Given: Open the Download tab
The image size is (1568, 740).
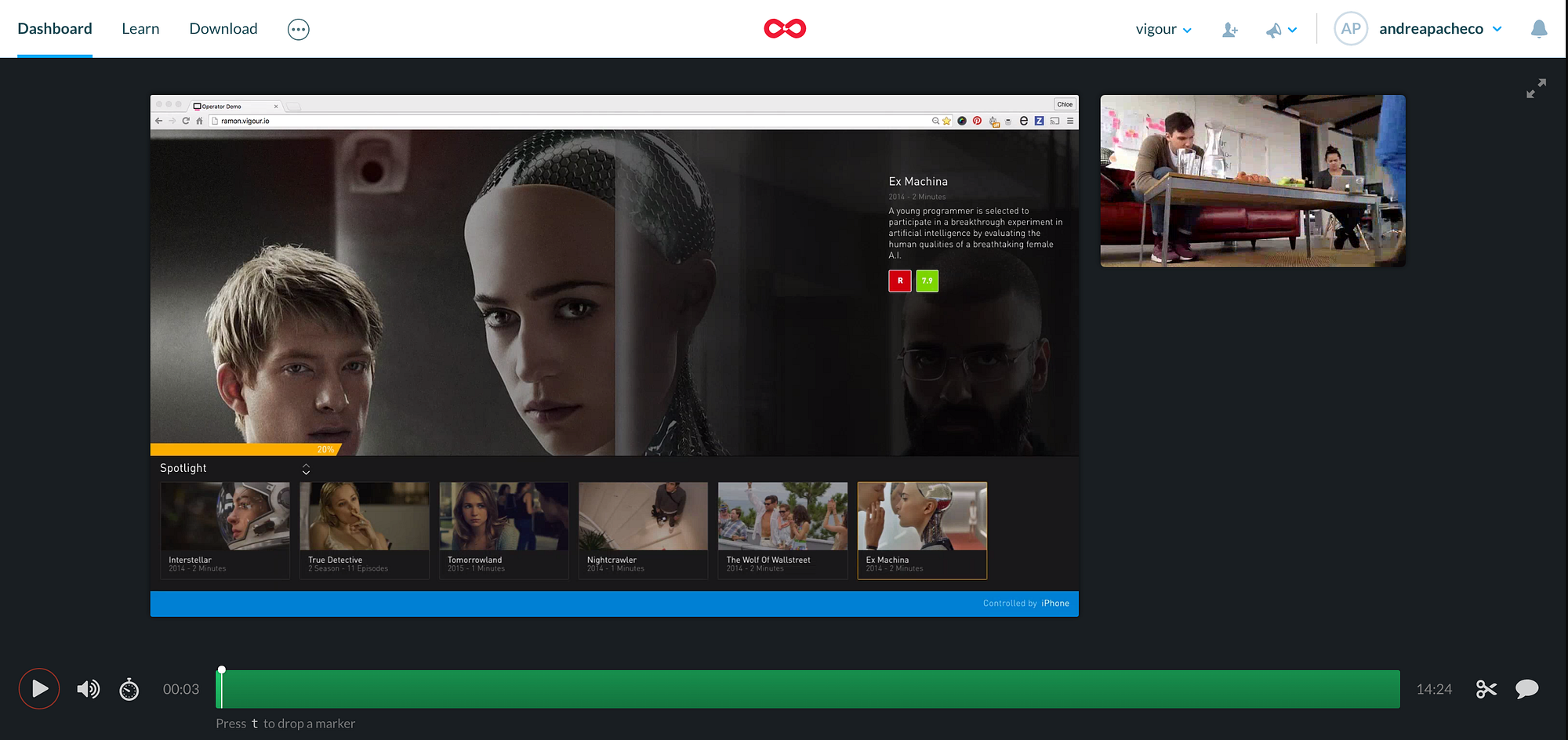Looking at the screenshot, I should (x=223, y=29).
